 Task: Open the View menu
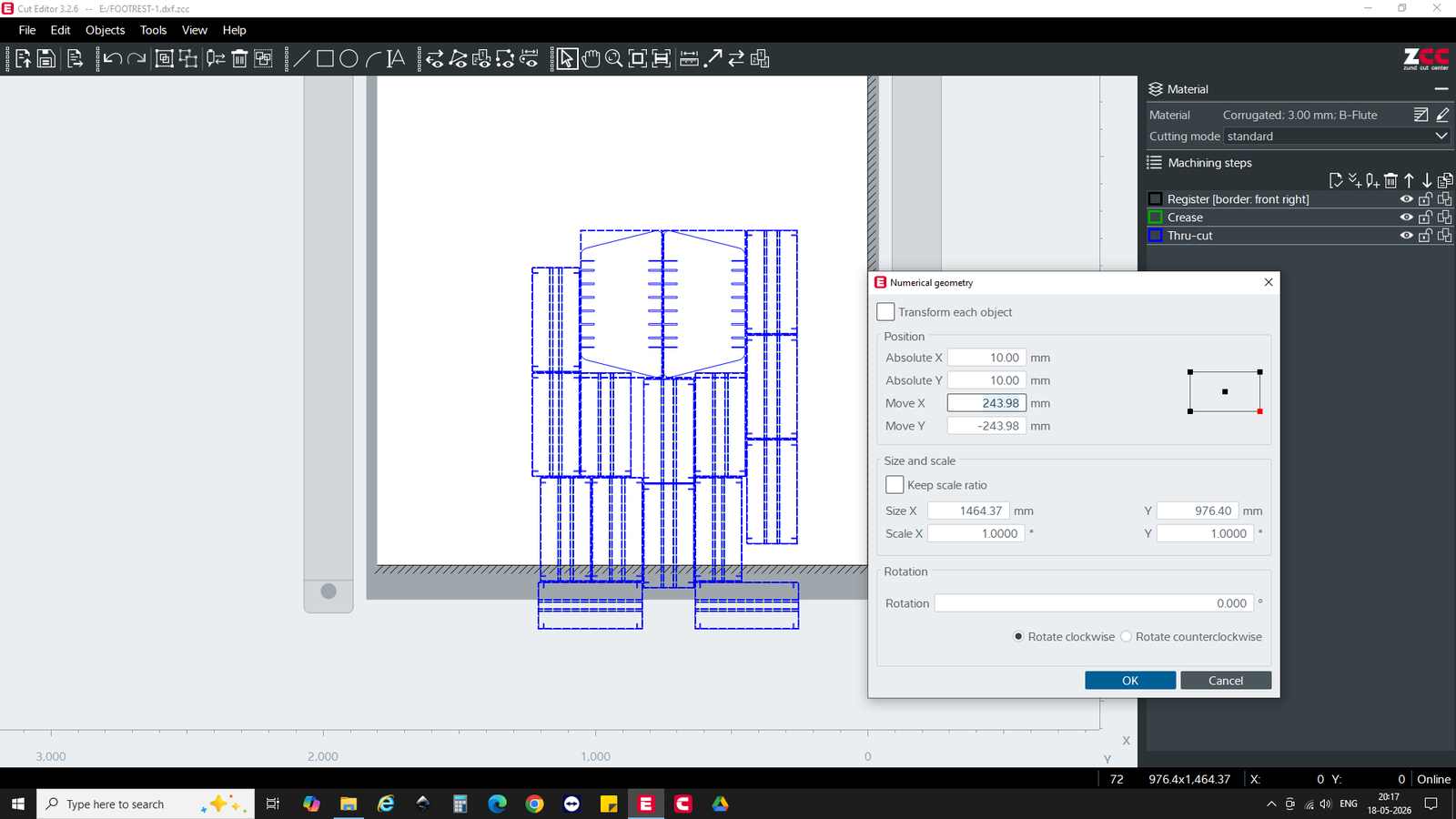[x=195, y=30]
